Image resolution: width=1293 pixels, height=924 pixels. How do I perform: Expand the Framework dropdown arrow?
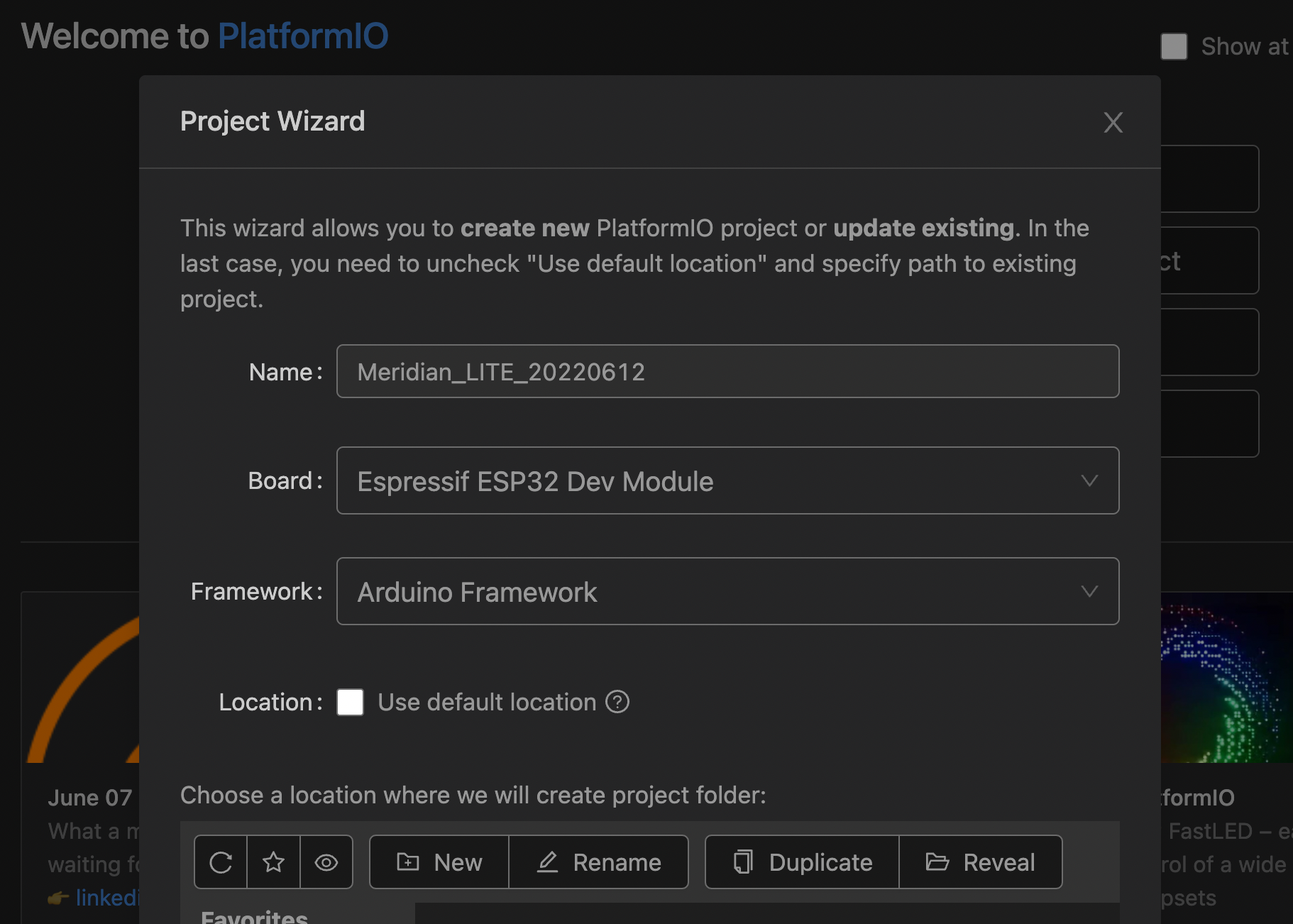coord(1089,591)
